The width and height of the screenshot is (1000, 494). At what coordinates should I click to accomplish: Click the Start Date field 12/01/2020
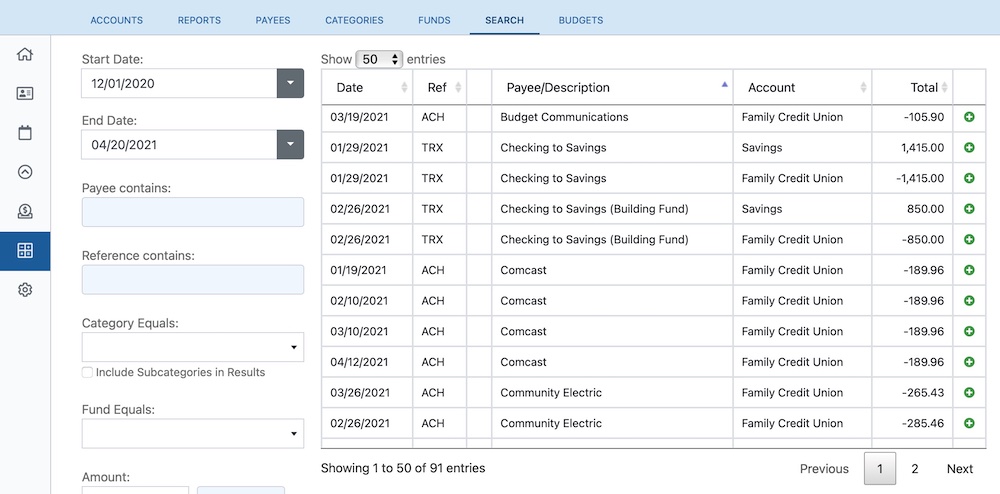point(179,84)
